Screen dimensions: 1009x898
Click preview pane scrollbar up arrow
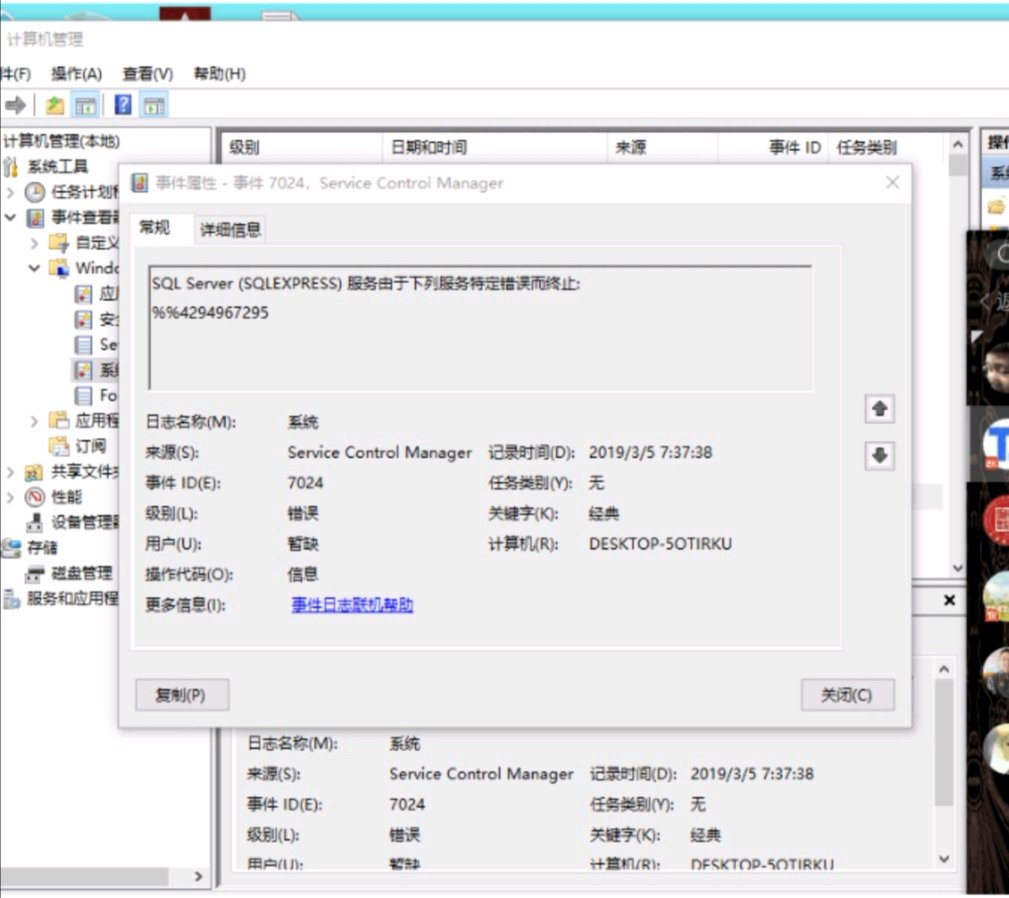click(944, 670)
